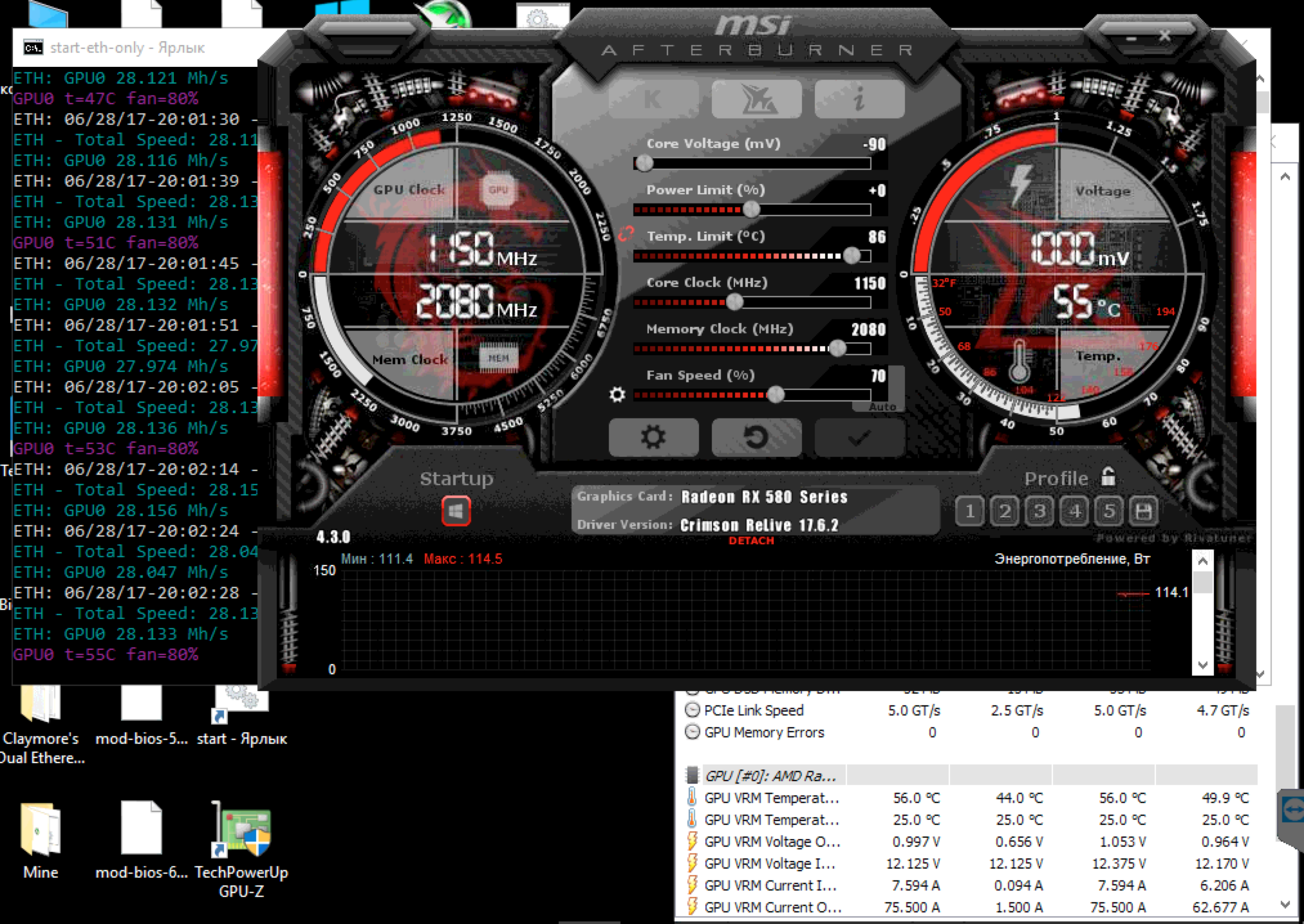Select the mod-bios-5 file on desktop
This screenshot has height=924, width=1304.
point(142,716)
